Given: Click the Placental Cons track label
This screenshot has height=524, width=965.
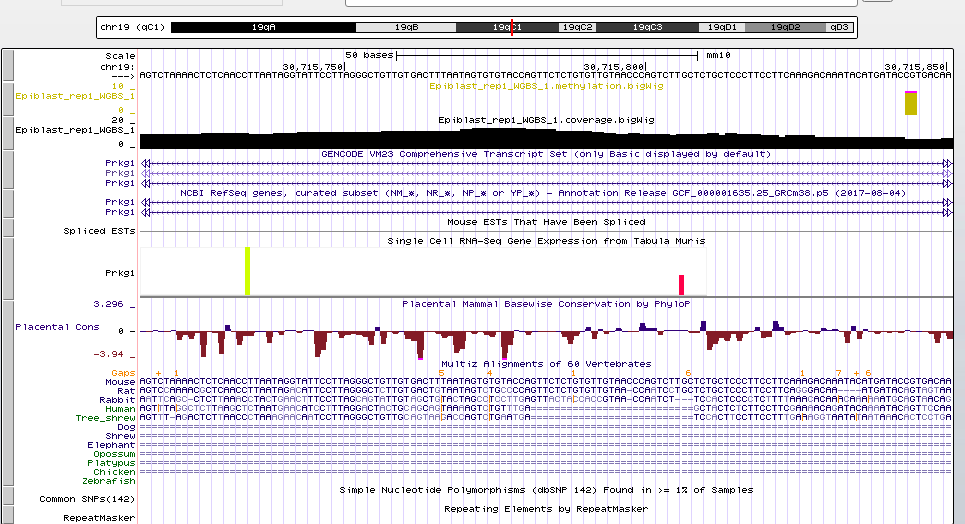Looking at the screenshot, I should click(x=57, y=327).
